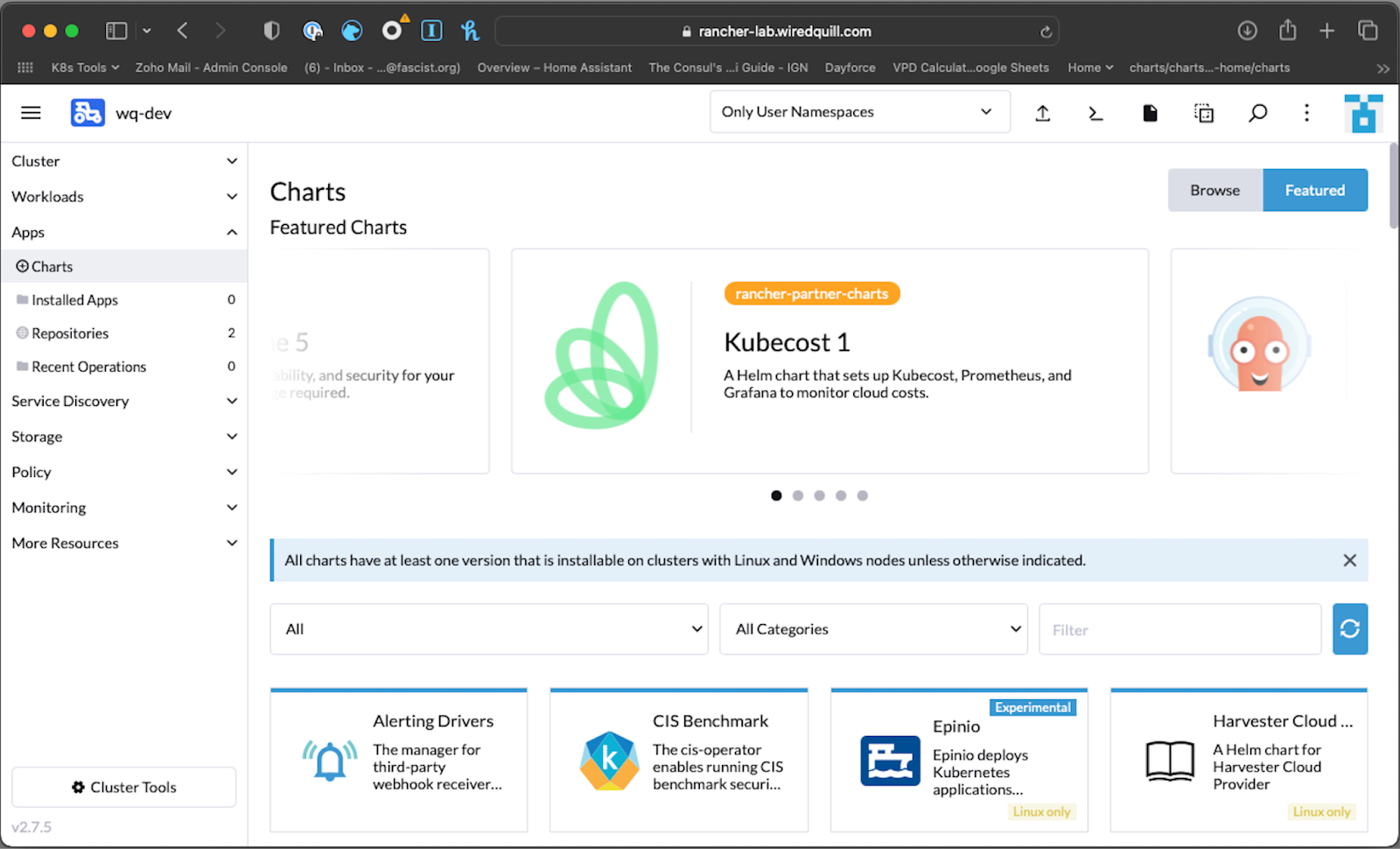Open the Alerting Drivers chart card
1400x849 pixels.
coord(399,760)
